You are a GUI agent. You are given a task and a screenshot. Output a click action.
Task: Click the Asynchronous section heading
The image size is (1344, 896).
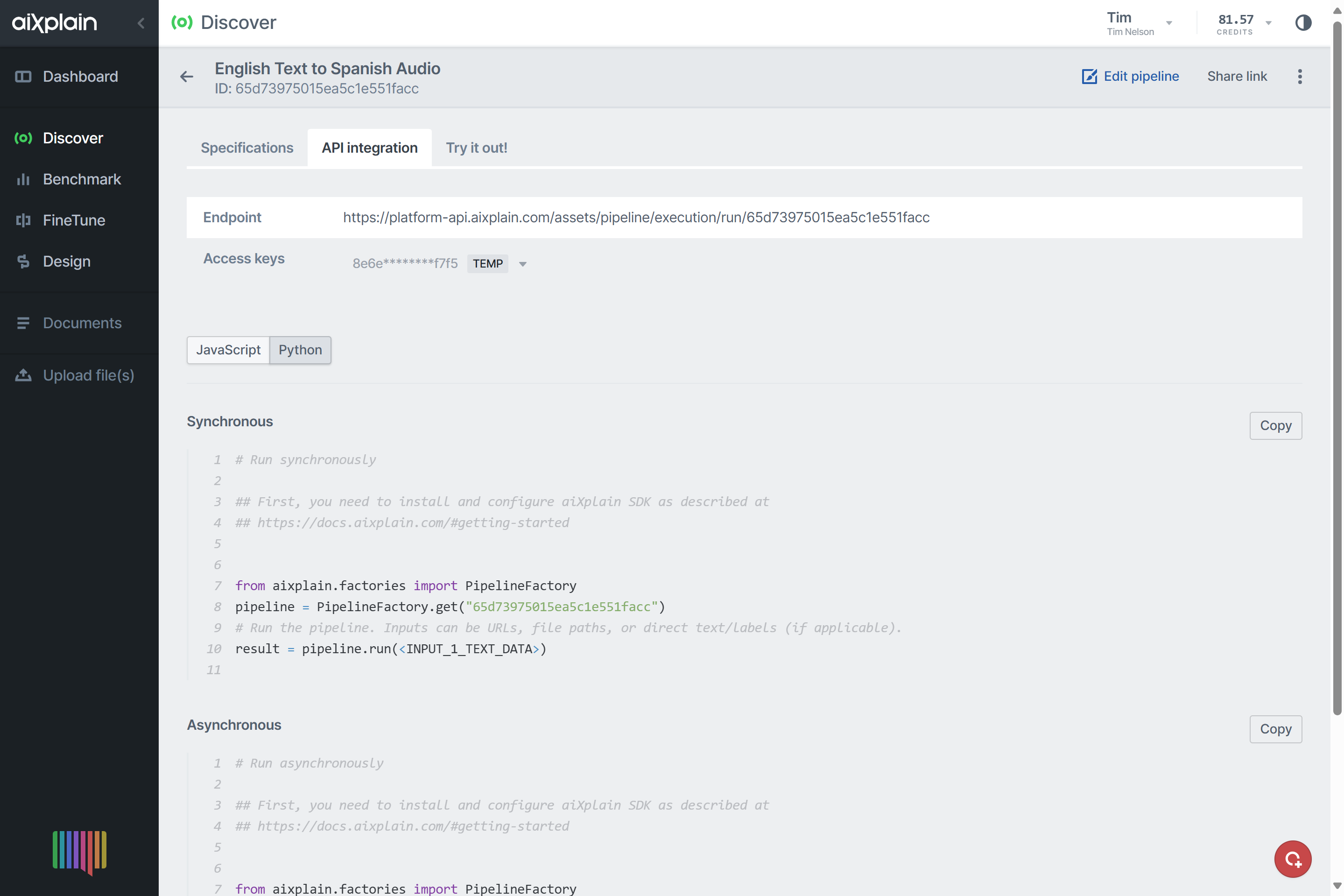pos(233,725)
